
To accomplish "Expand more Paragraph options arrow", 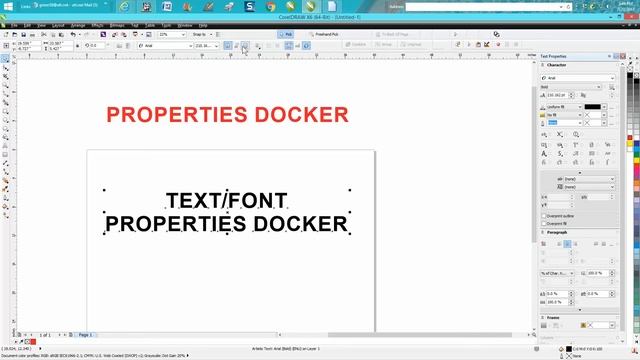I will pyautogui.click(x=580, y=310).
